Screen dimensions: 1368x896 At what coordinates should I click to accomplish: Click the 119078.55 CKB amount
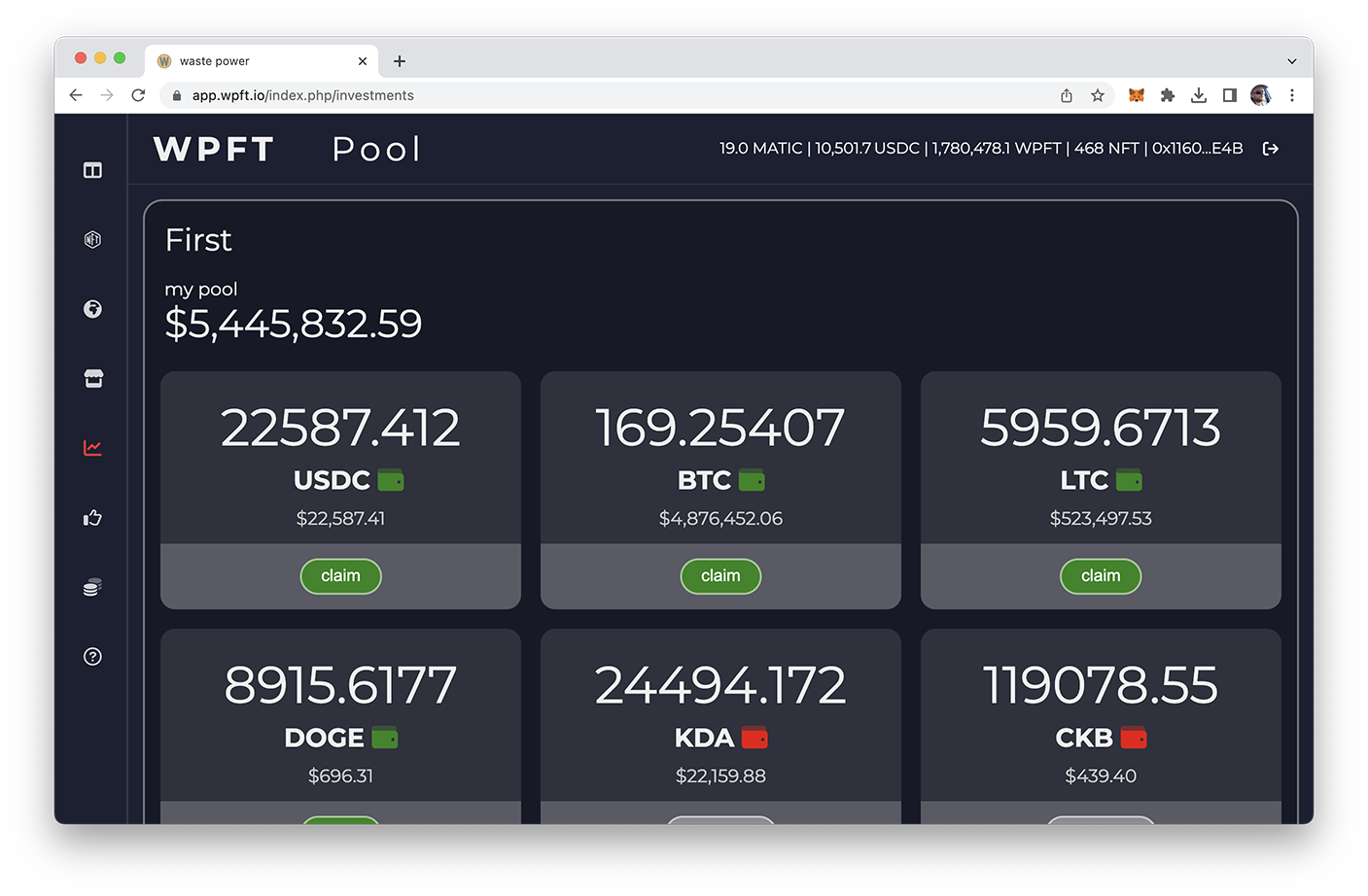coord(1101,685)
